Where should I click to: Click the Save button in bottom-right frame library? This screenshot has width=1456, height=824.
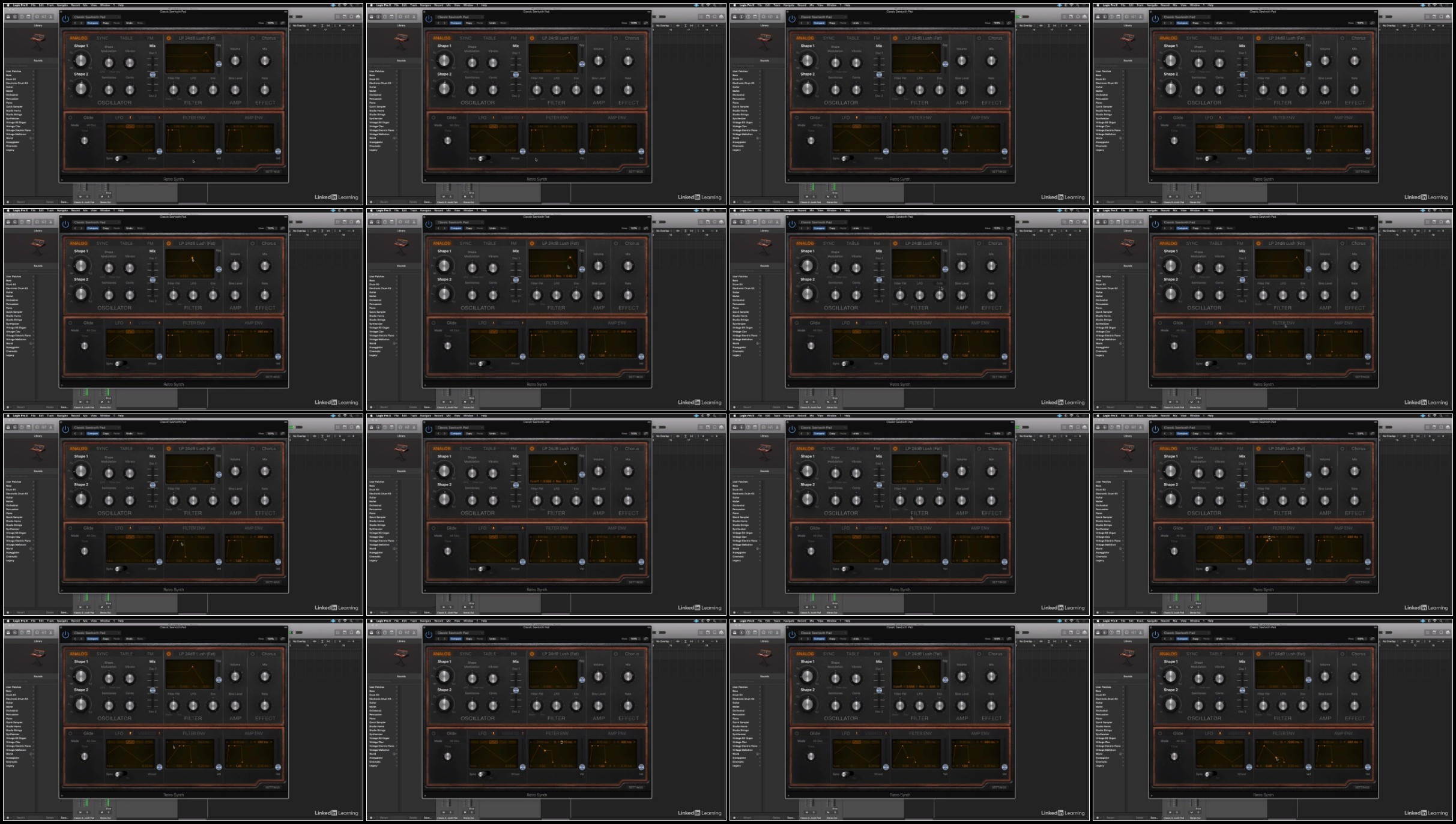[1154, 817]
